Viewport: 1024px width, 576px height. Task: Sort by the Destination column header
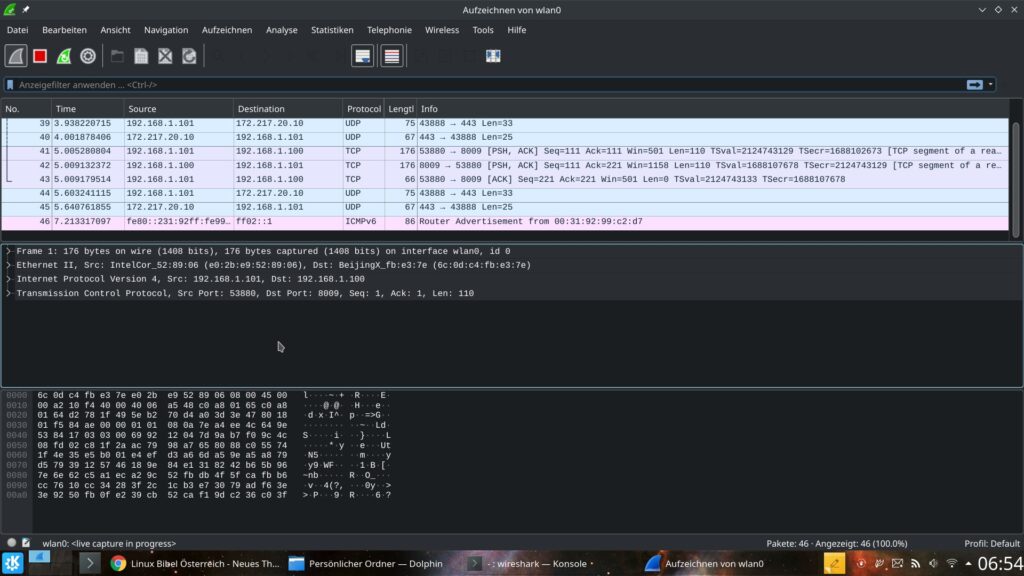point(288,109)
